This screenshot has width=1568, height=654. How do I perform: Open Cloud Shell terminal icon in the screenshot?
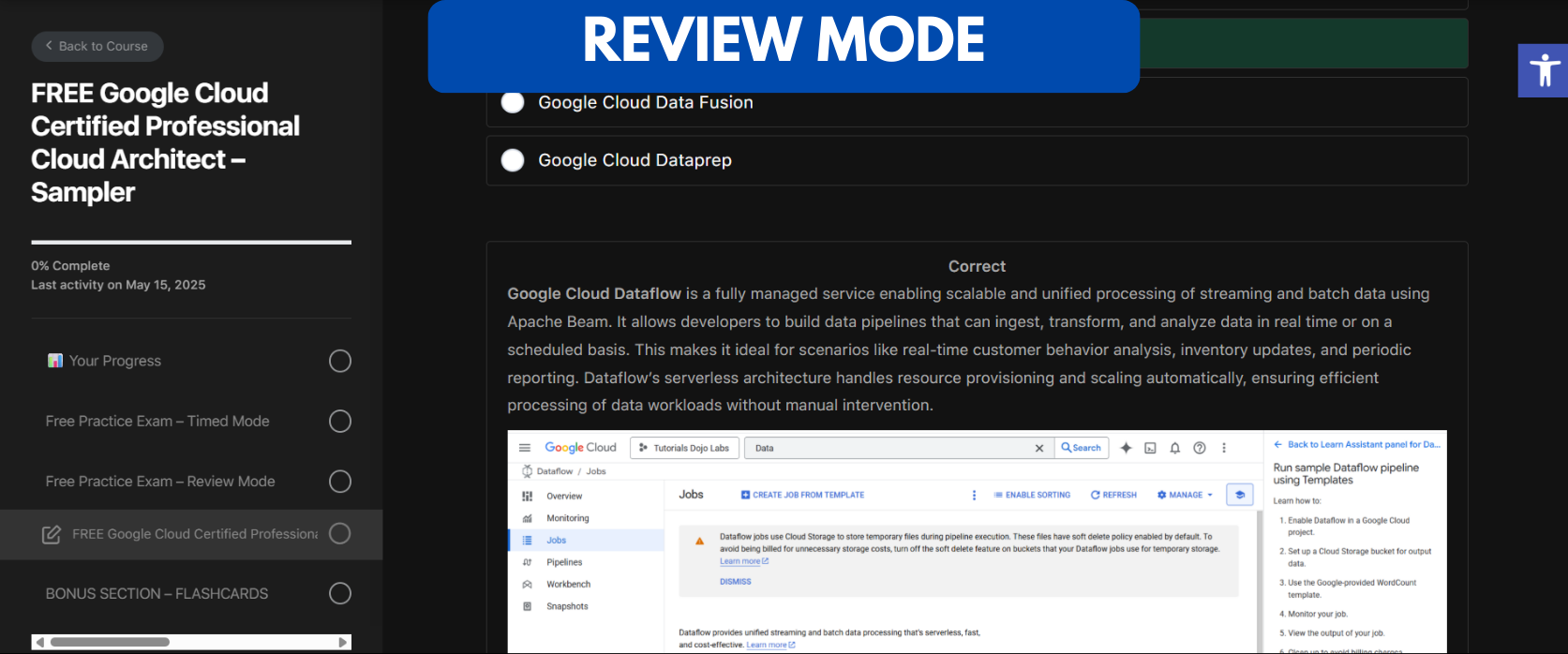click(x=1150, y=448)
